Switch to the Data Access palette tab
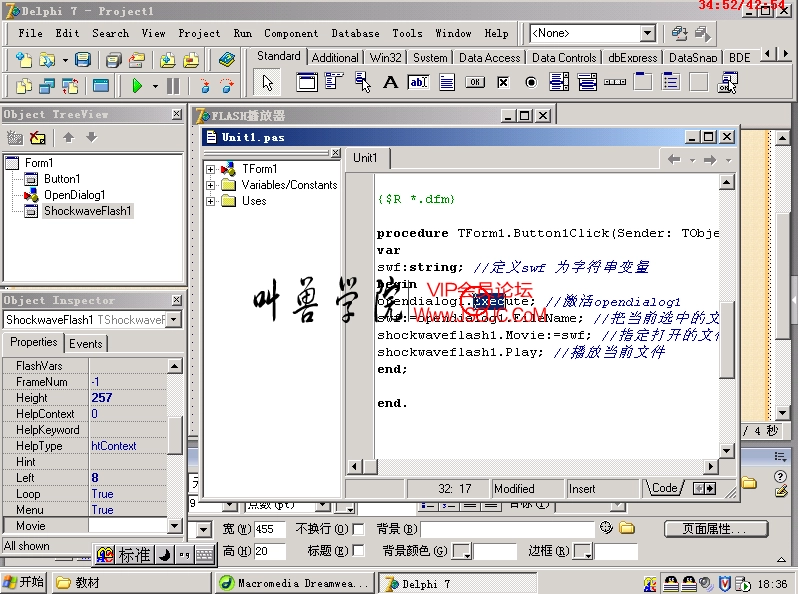This screenshot has height=594, width=798. 490,58
